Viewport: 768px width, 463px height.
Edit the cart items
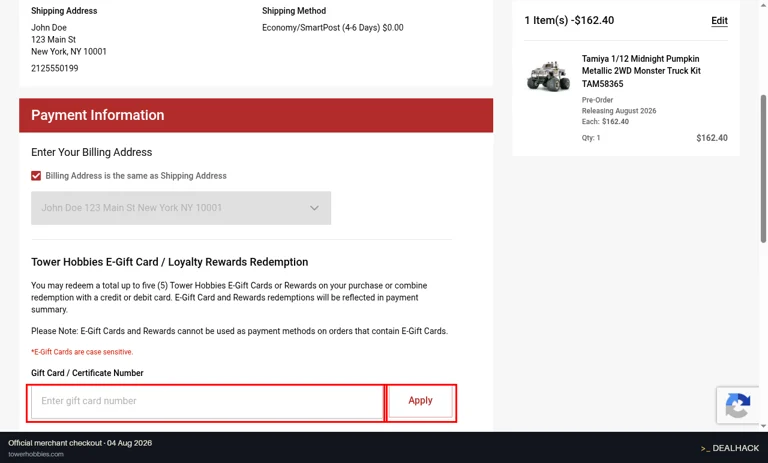[x=719, y=21]
